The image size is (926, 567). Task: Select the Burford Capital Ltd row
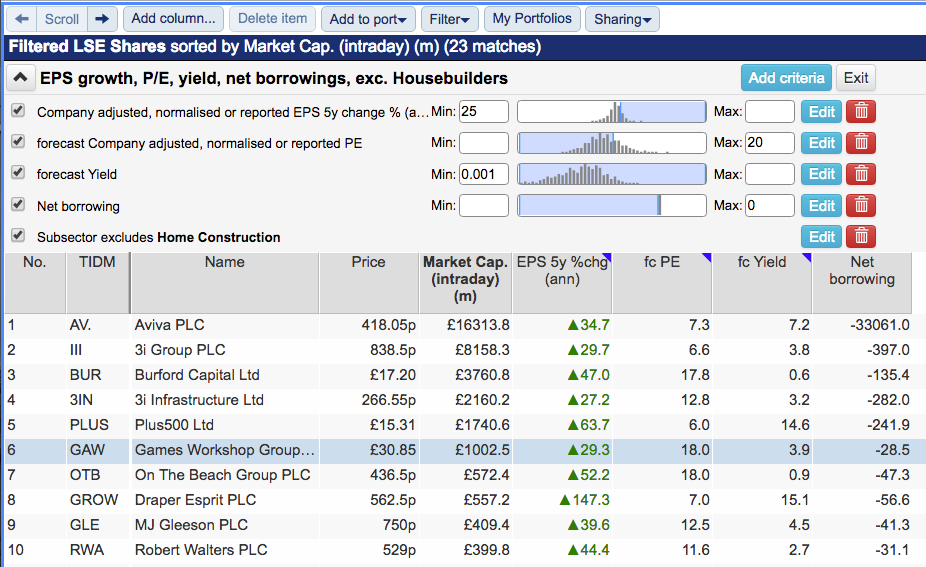click(x=465, y=375)
